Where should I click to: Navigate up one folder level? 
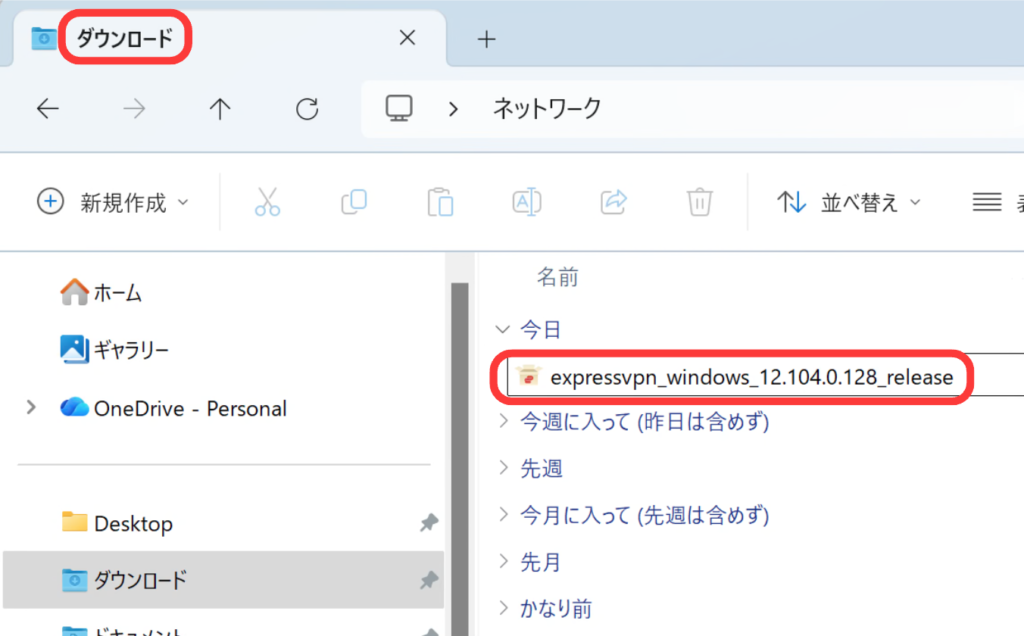tap(220, 108)
